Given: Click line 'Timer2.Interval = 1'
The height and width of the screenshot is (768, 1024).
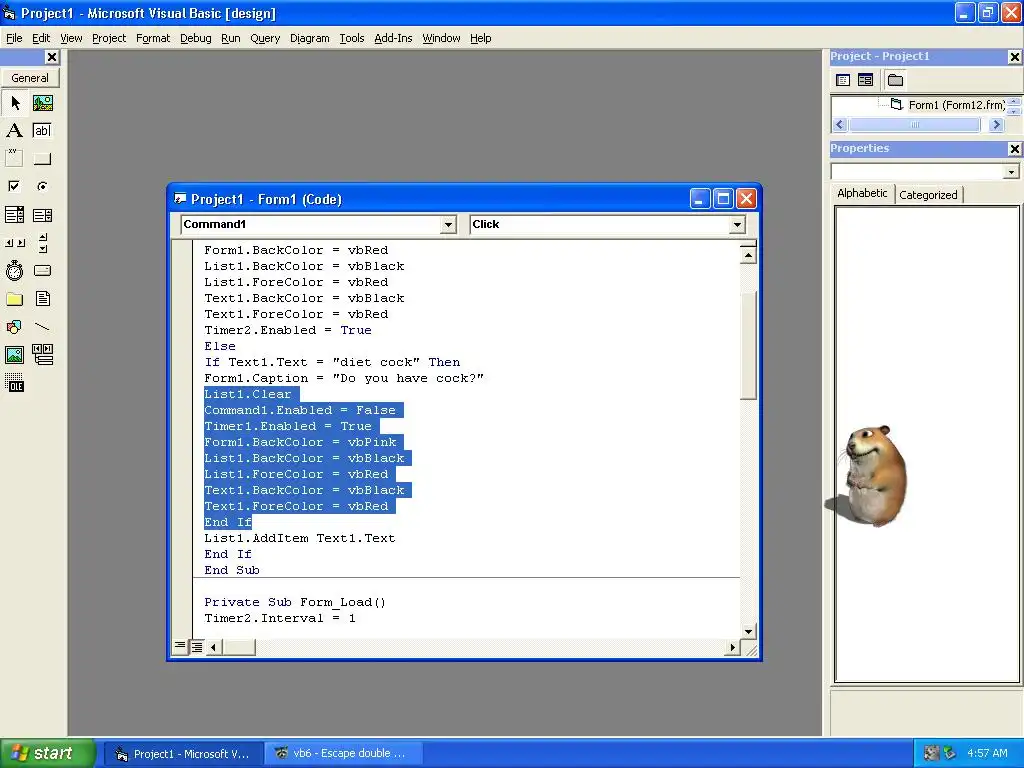Looking at the screenshot, I should tap(280, 618).
